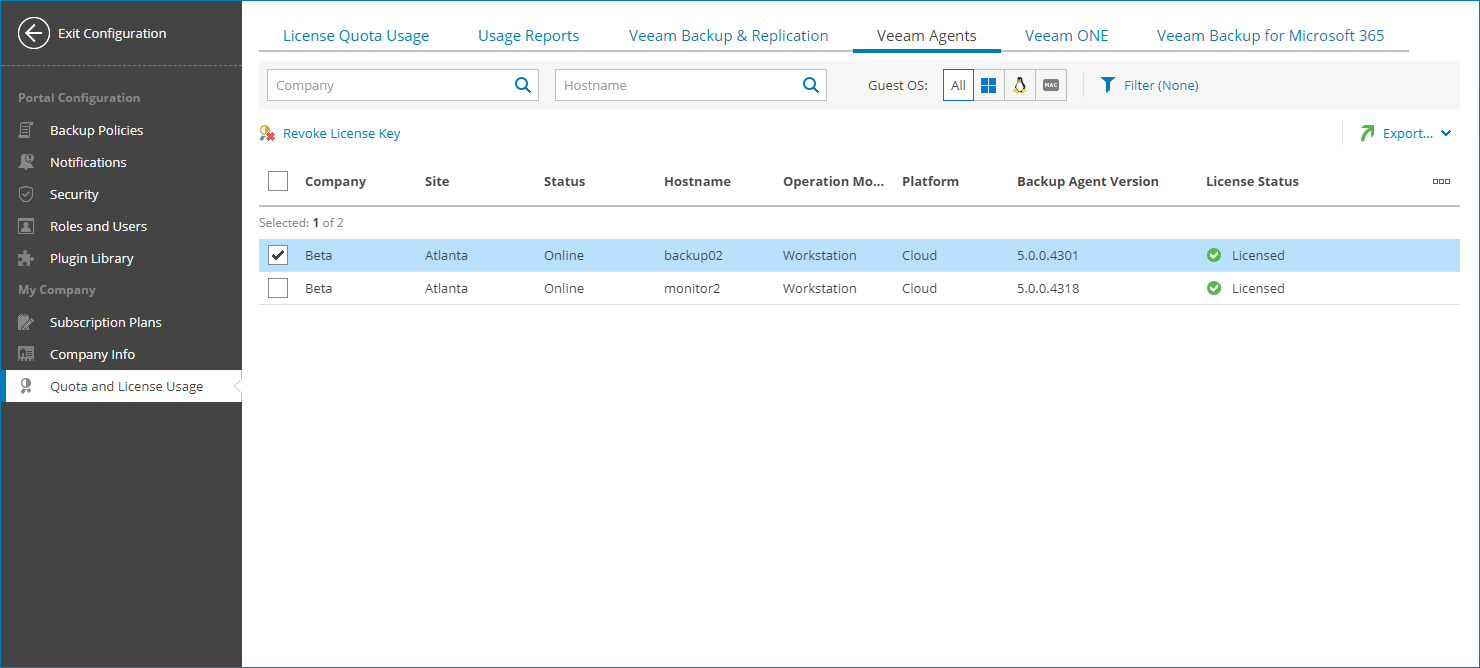The image size is (1480, 668).
Task: Open the Filter options via funnel icon
Action: (x=1107, y=85)
